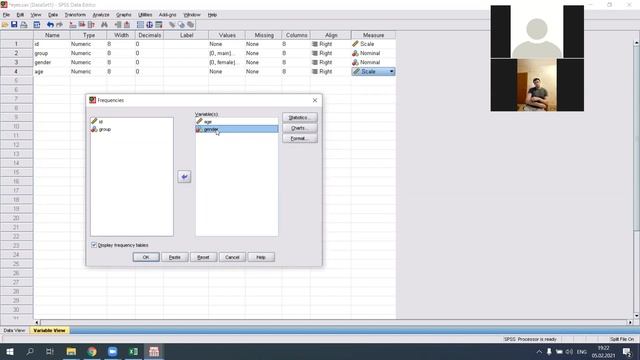The width and height of the screenshot is (640, 360).
Task: Click the Variables info toolbar icon
Action: pyautogui.click(x=91, y=25)
